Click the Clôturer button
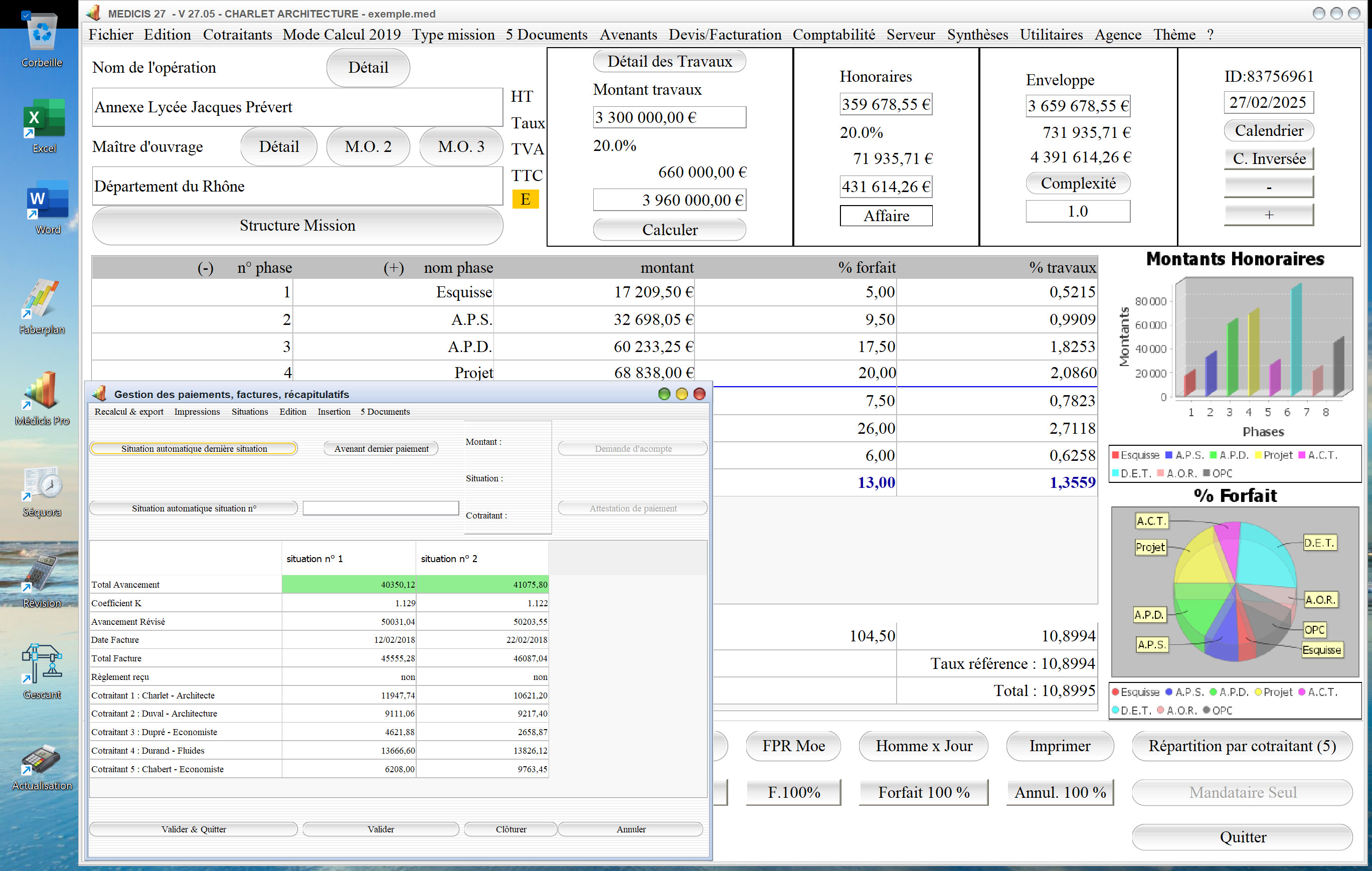This screenshot has width=1372, height=871. [511, 829]
